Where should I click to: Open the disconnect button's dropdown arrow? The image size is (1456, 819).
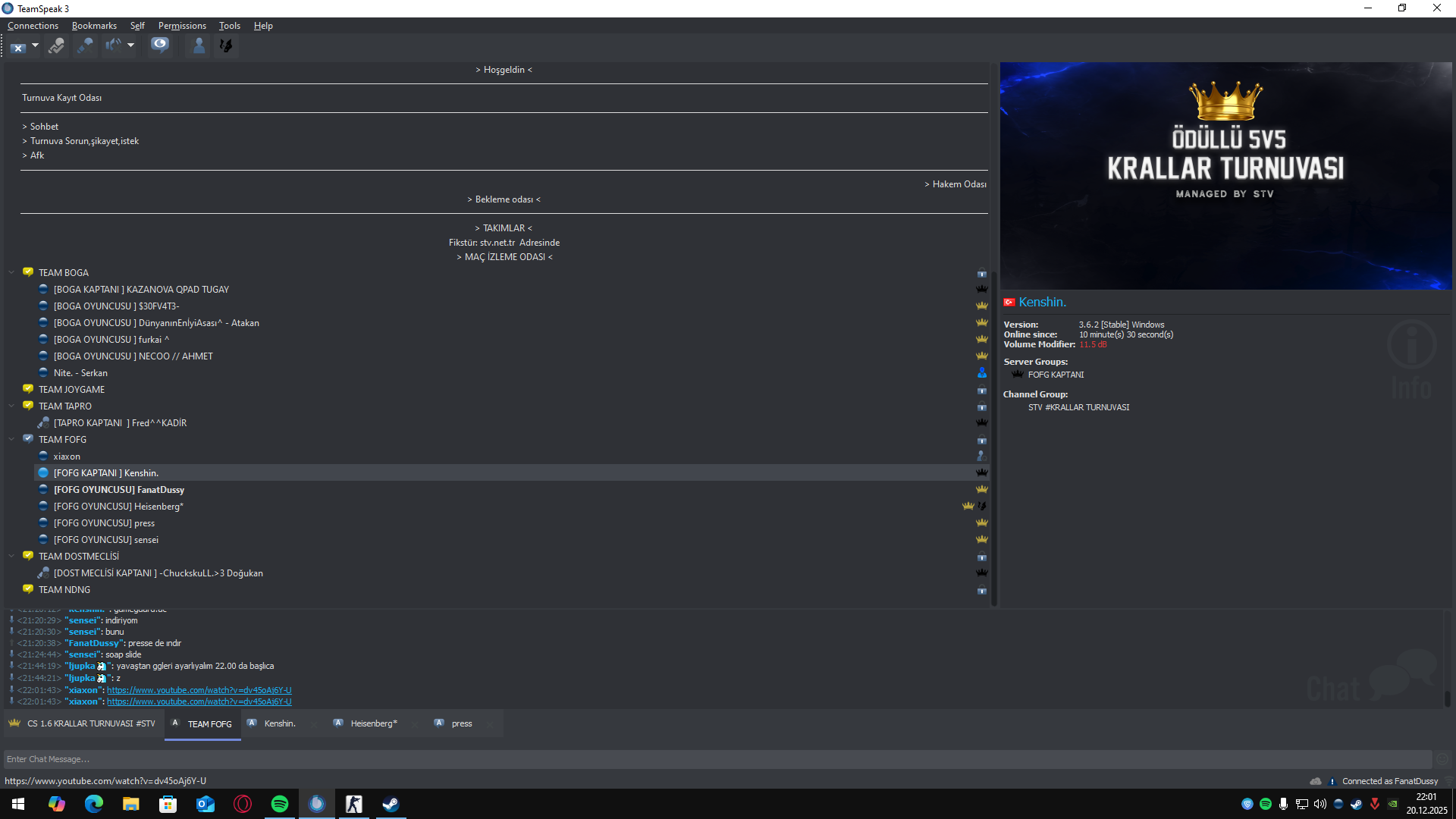click(35, 45)
